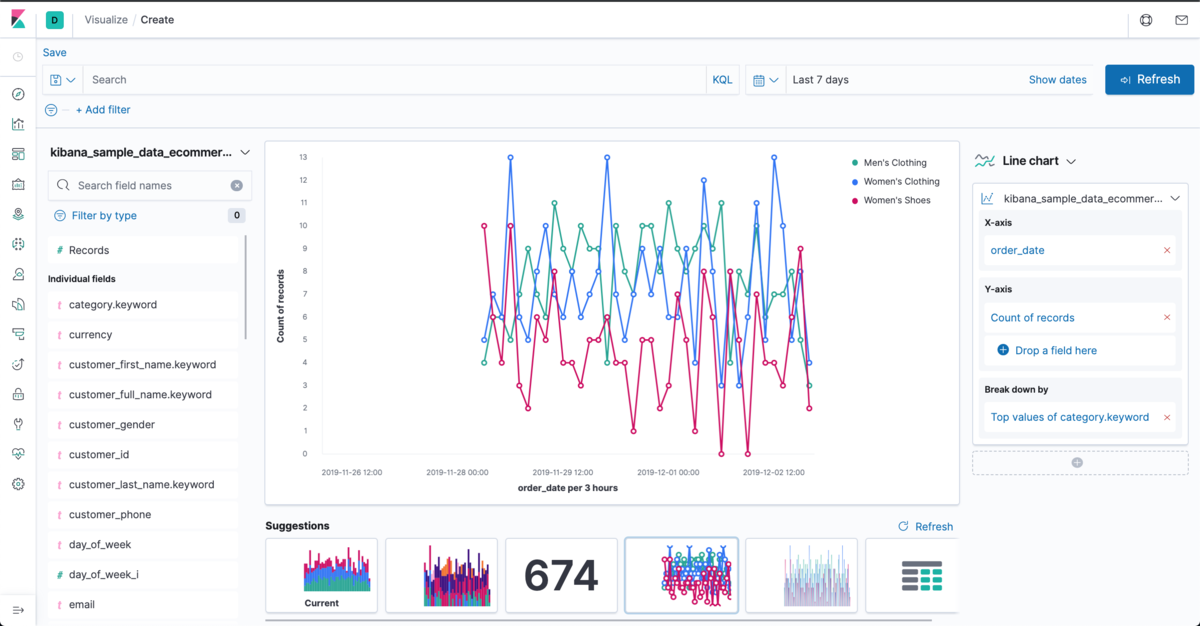Select the customer_gender field
Viewport: 1200px width, 626px height.
tap(144, 425)
